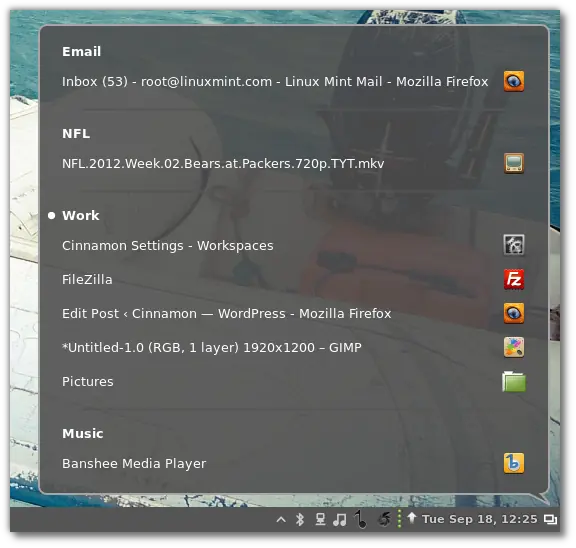
Task: Click the window list applet at panel end
Action: click(x=550, y=519)
